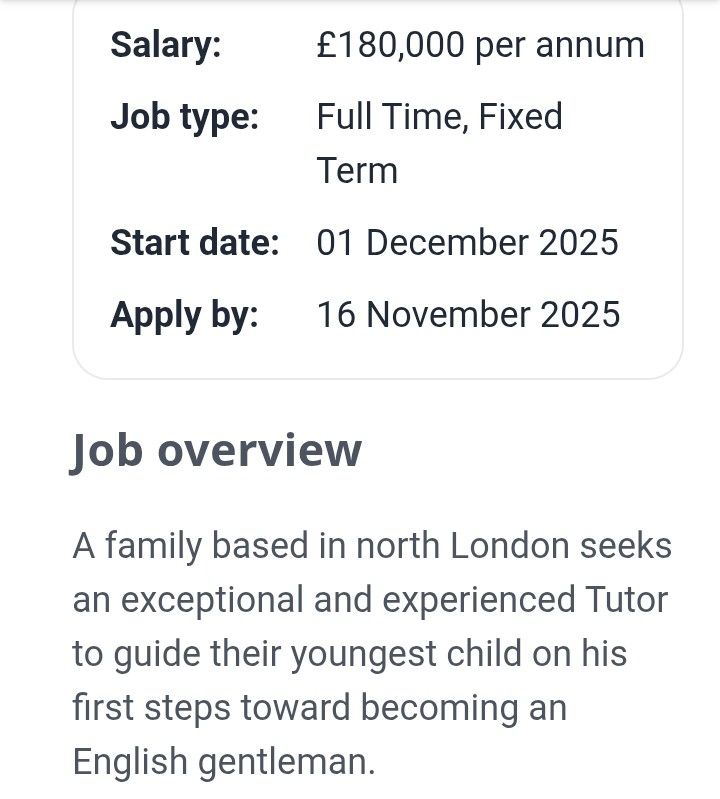720x799 pixels.
Task: Click the Job overview heading
Action: [x=216, y=450]
